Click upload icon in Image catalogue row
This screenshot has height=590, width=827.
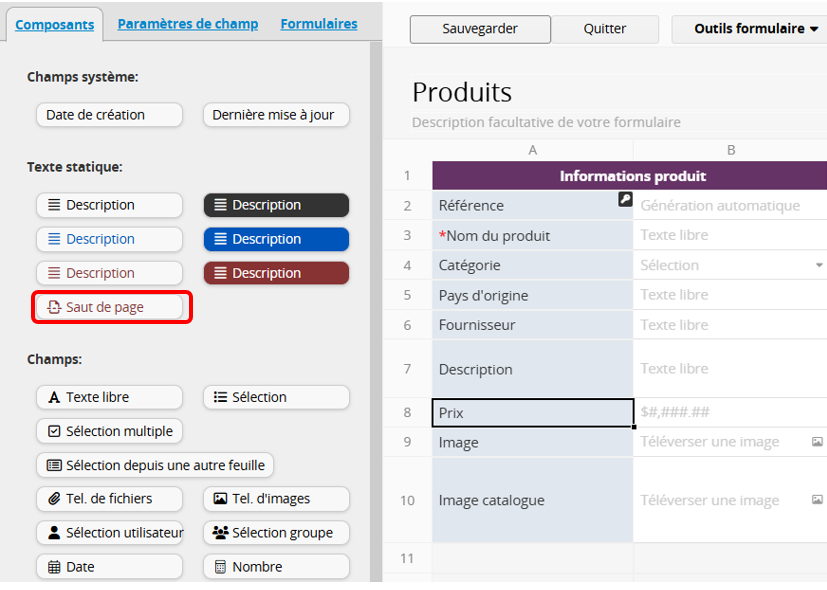[817, 500]
